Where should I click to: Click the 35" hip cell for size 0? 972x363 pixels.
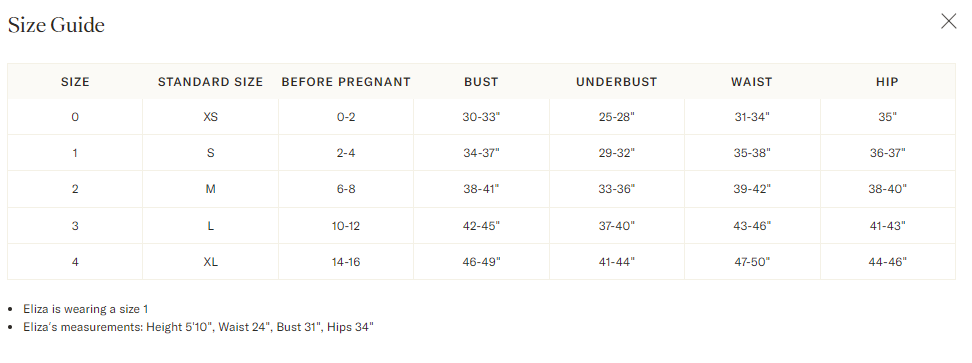click(x=888, y=116)
